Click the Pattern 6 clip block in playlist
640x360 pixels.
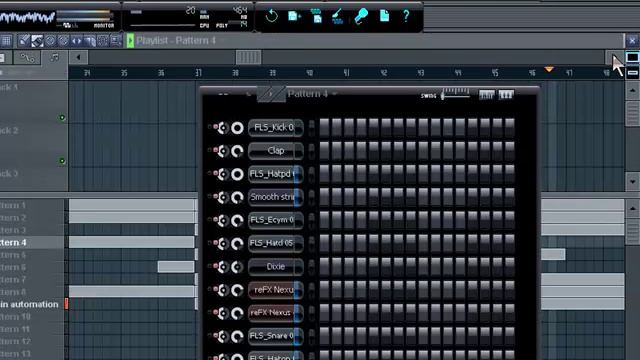click(x=176, y=267)
